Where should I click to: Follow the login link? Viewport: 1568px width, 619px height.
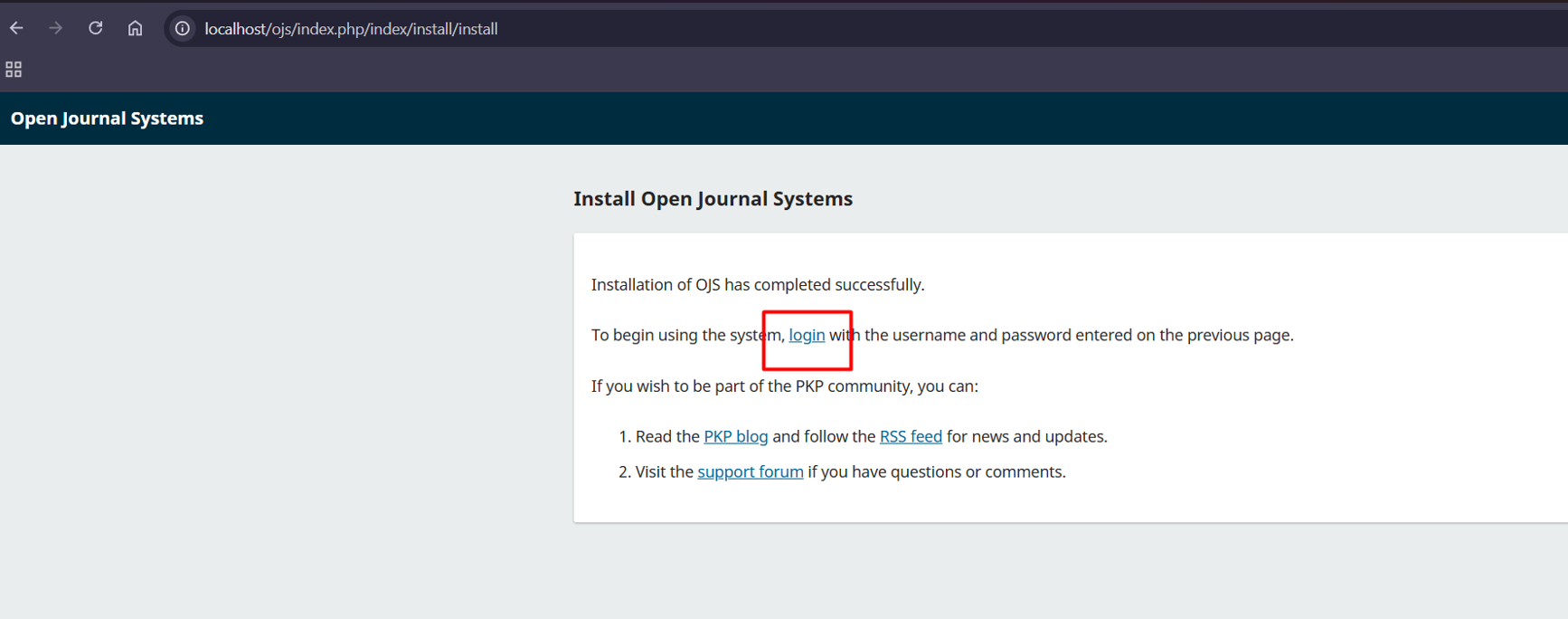pyautogui.click(x=807, y=335)
